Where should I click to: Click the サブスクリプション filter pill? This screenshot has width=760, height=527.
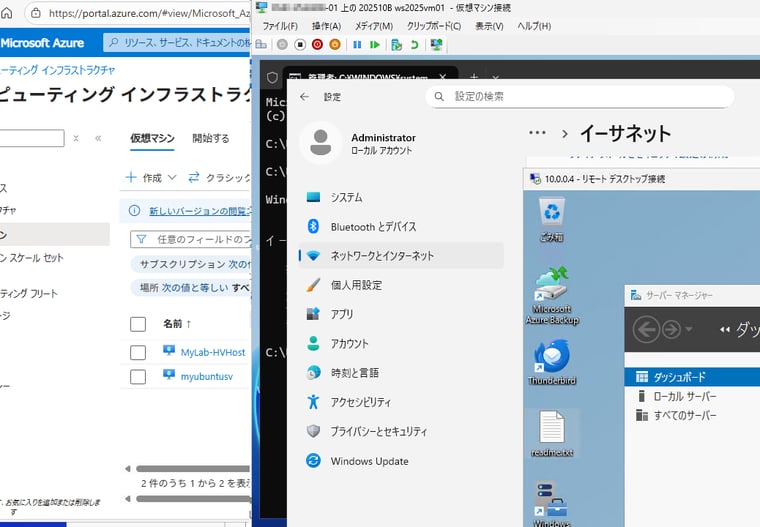coord(190,264)
